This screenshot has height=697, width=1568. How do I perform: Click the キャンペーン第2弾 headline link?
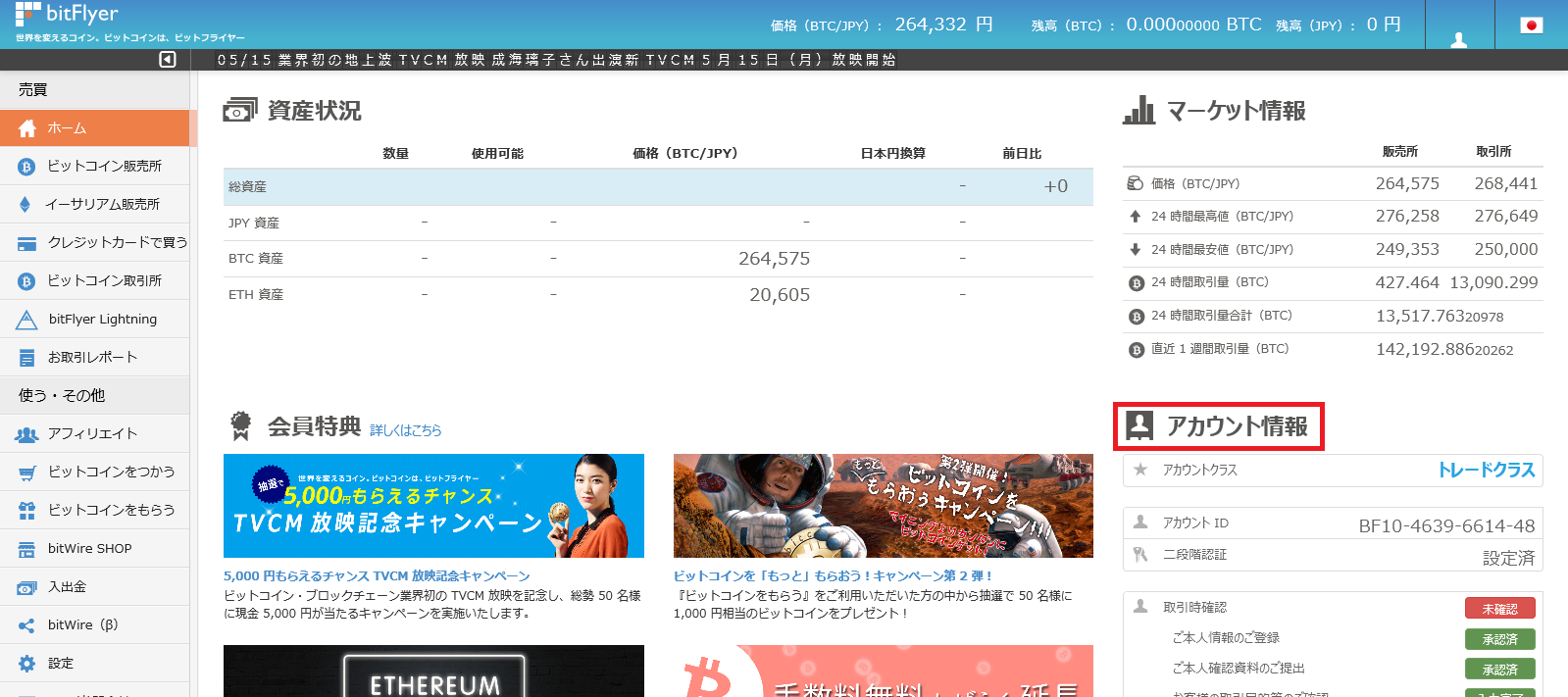833,576
